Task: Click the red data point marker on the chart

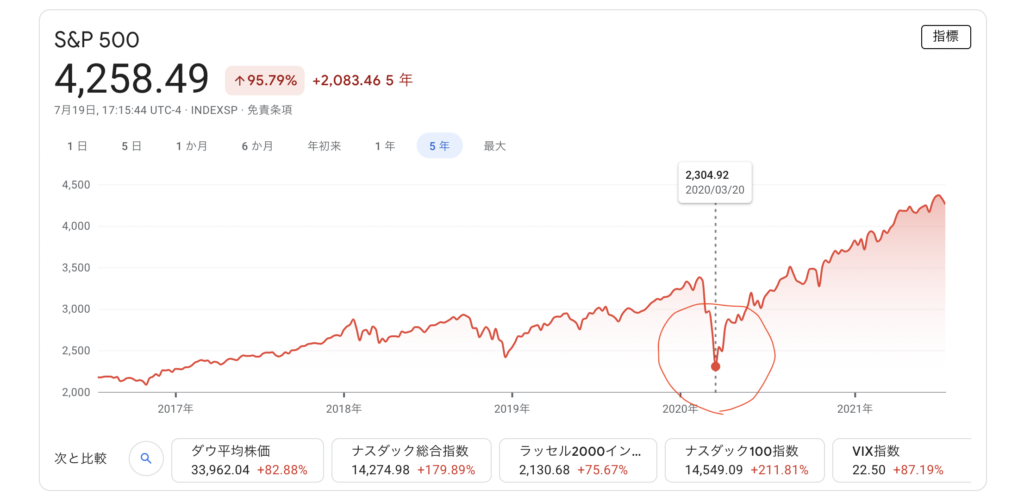Action: (715, 366)
